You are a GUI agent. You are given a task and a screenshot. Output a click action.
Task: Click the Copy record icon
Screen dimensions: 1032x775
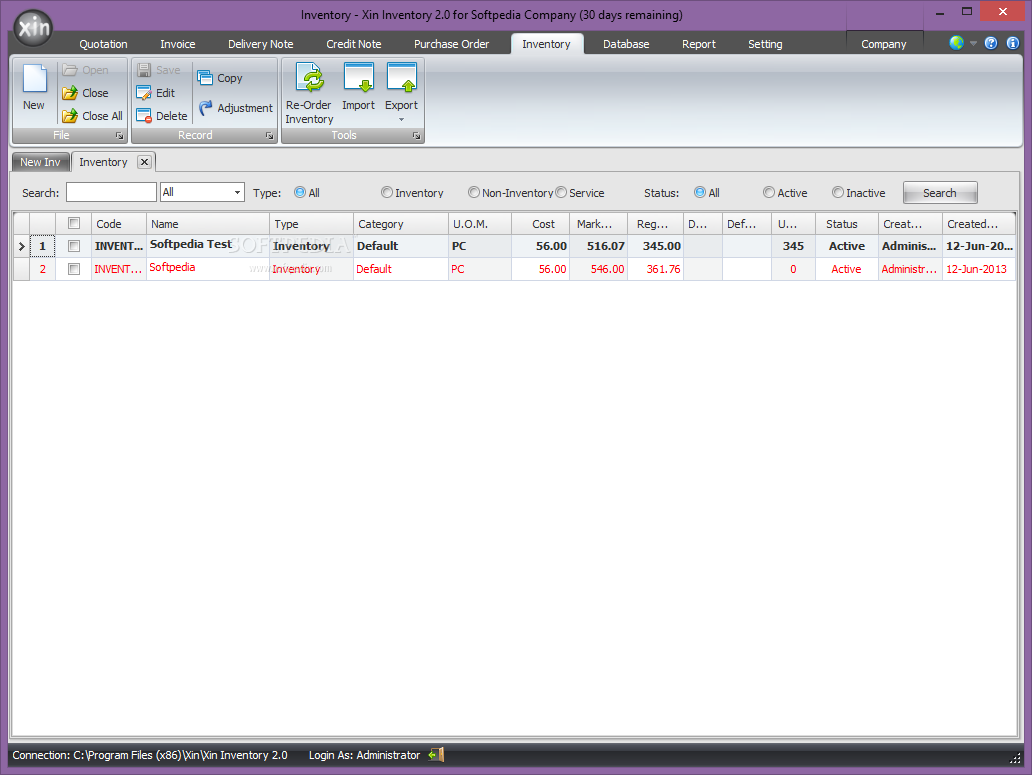pos(205,78)
